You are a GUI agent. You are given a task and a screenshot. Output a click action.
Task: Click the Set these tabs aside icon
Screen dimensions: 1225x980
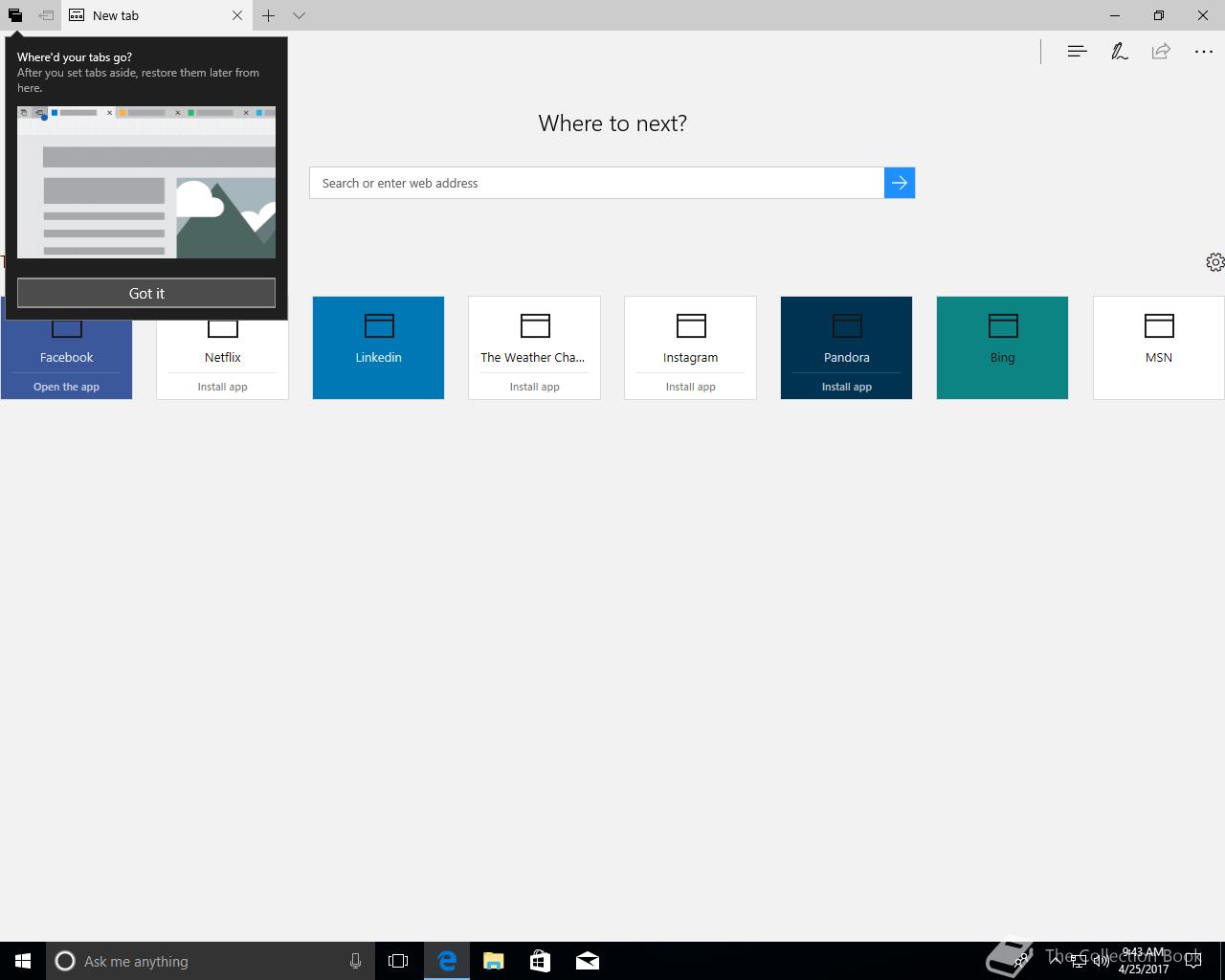tap(46, 15)
